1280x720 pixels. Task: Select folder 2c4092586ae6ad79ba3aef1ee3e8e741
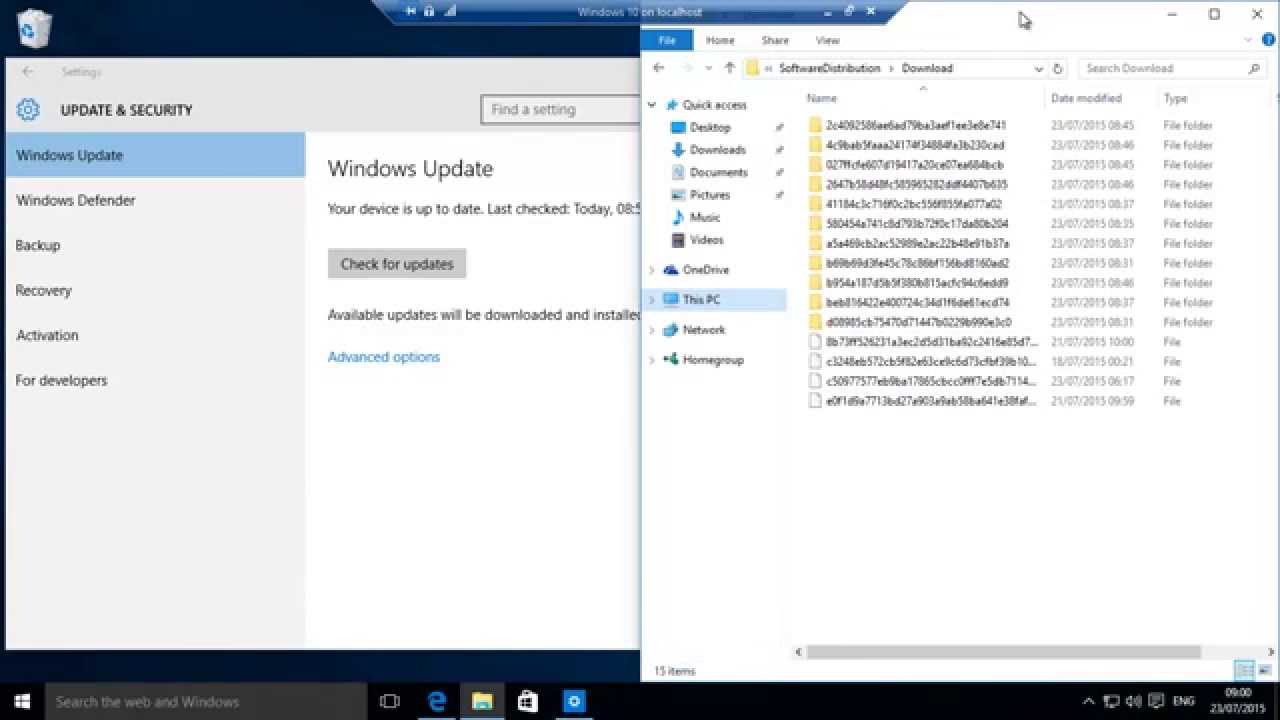coord(916,126)
